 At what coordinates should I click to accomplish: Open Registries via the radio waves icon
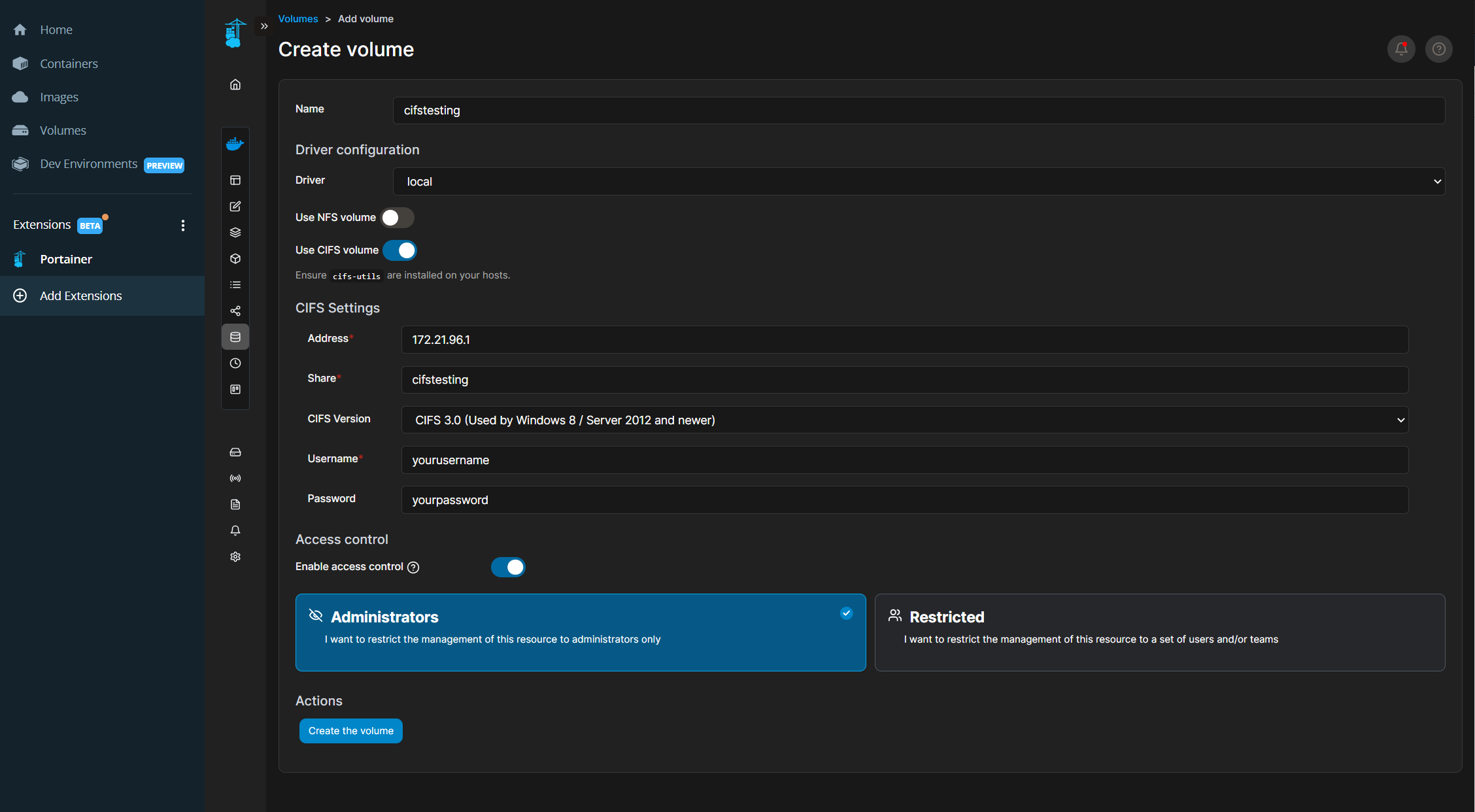pyautogui.click(x=235, y=479)
